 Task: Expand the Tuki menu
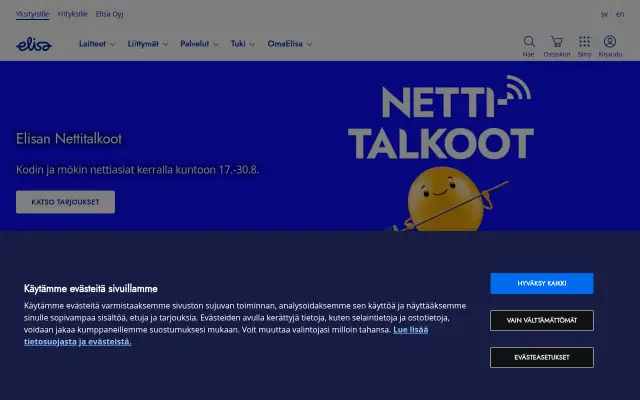point(243,44)
